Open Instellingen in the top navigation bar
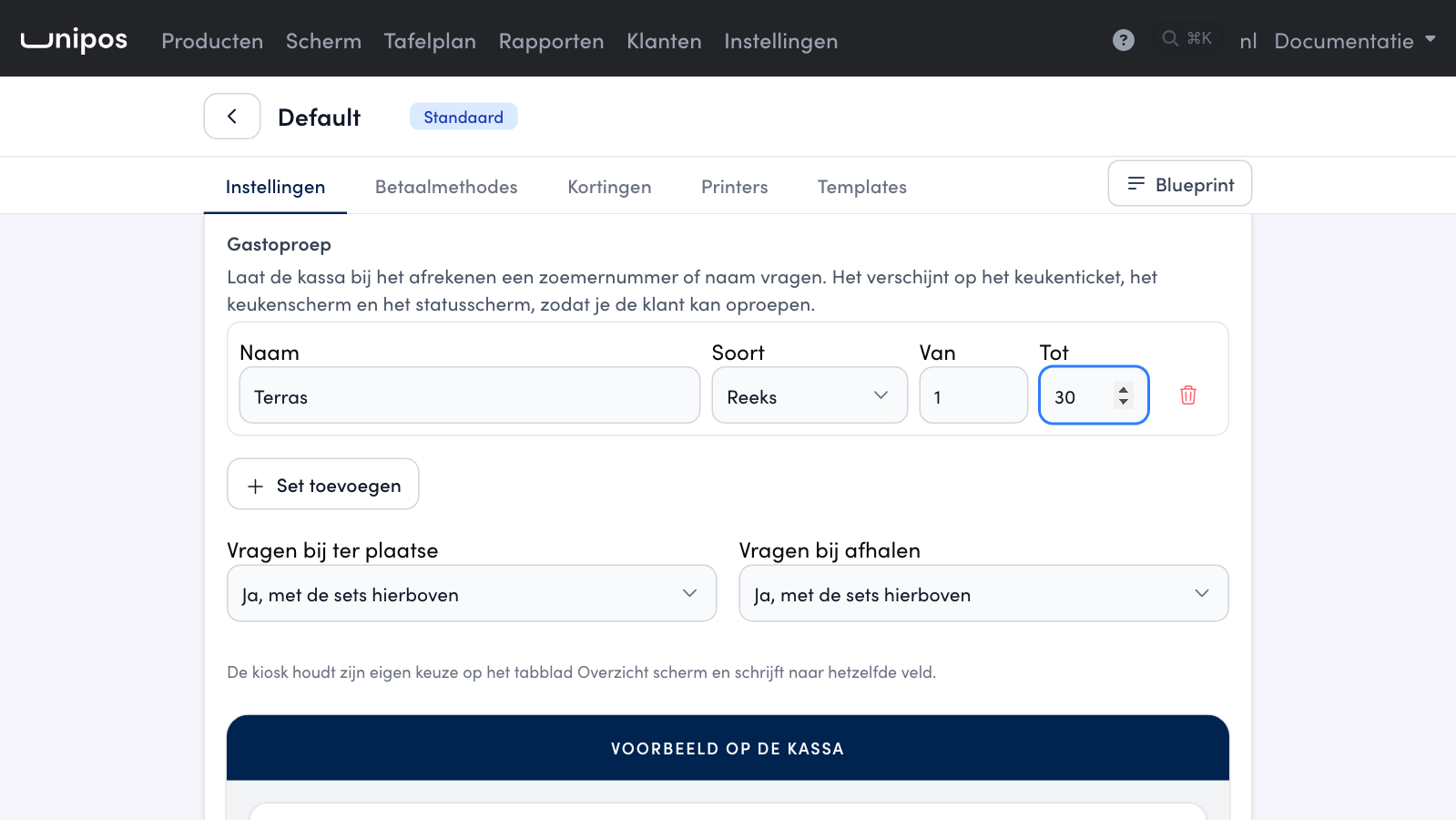Image resolution: width=1456 pixels, height=820 pixels. (x=780, y=41)
